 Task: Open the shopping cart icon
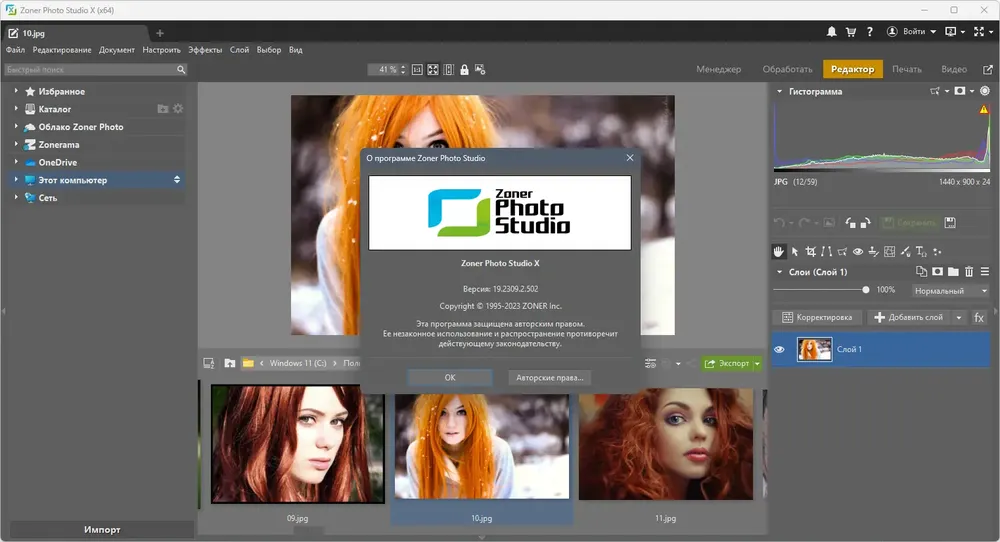click(851, 31)
